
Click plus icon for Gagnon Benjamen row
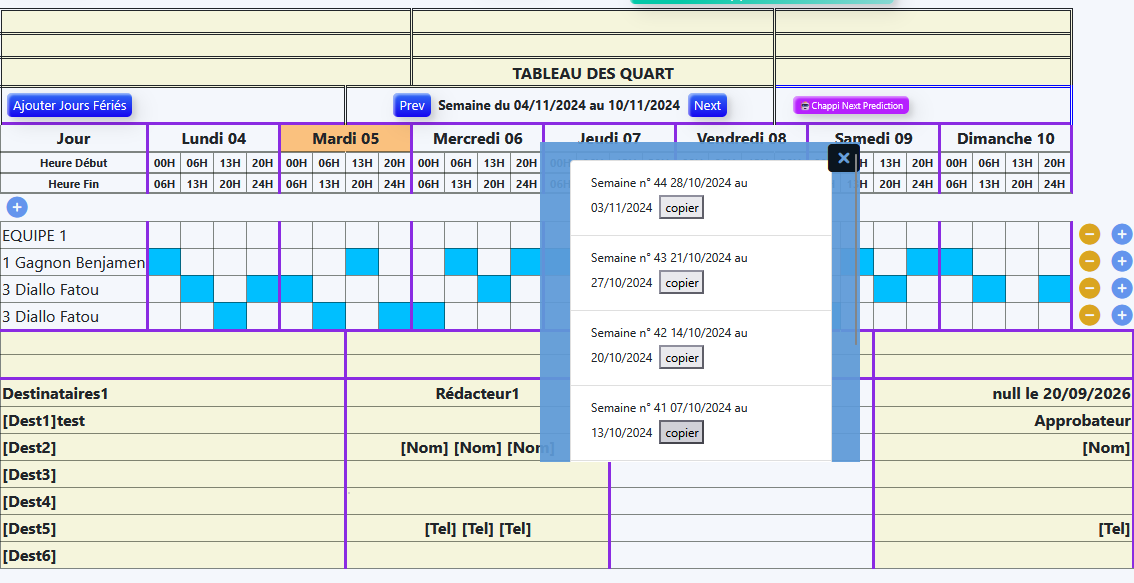click(x=1122, y=261)
